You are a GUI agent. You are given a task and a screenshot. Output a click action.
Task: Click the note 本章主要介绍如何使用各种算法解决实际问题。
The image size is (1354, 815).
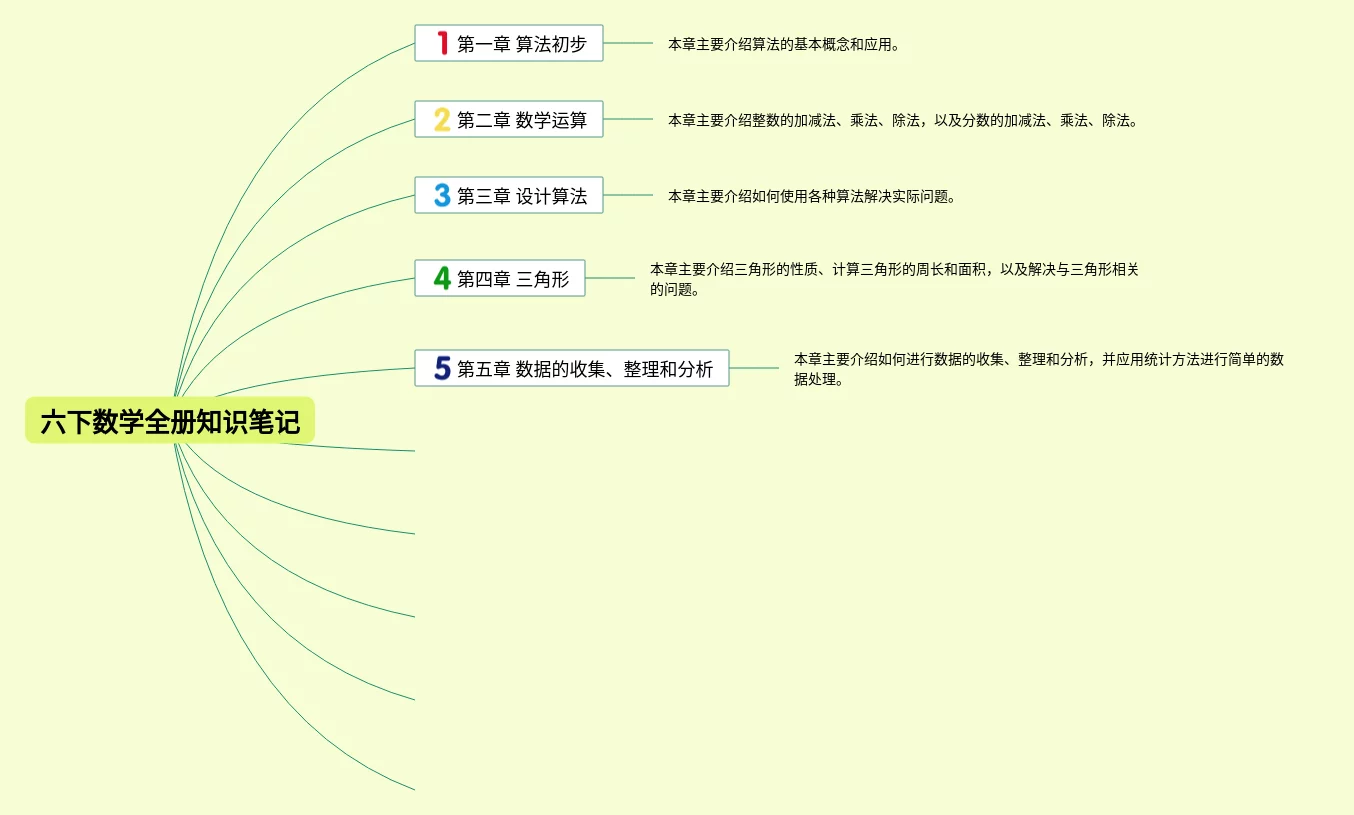pos(812,196)
